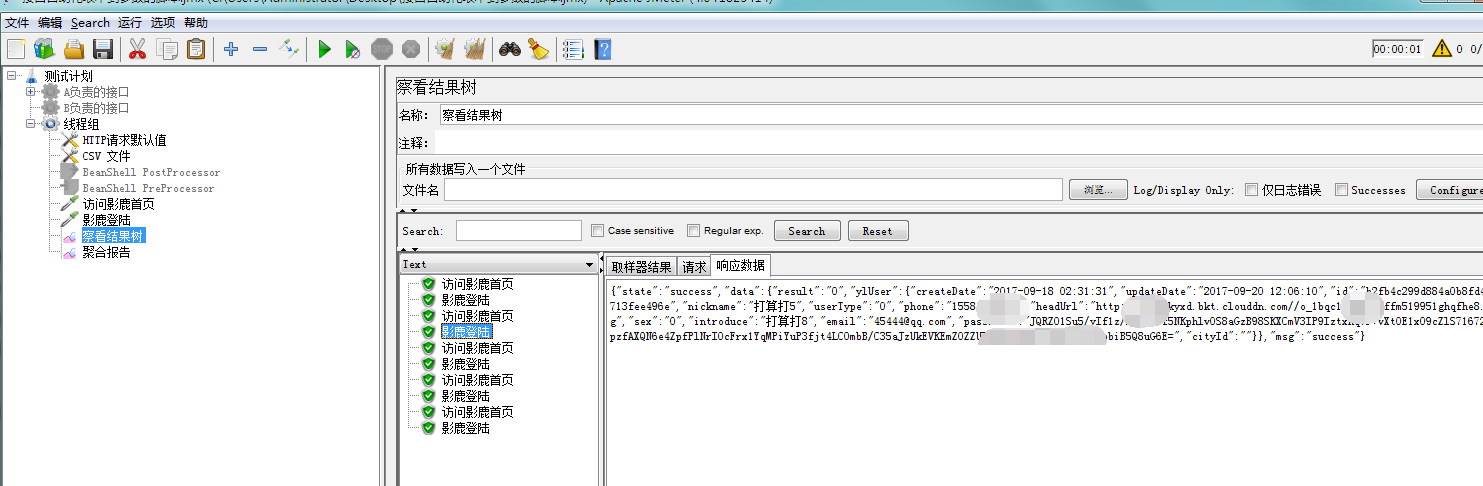1483x486 pixels.
Task: Expand the A负责的接口 tree node
Action: [31, 92]
